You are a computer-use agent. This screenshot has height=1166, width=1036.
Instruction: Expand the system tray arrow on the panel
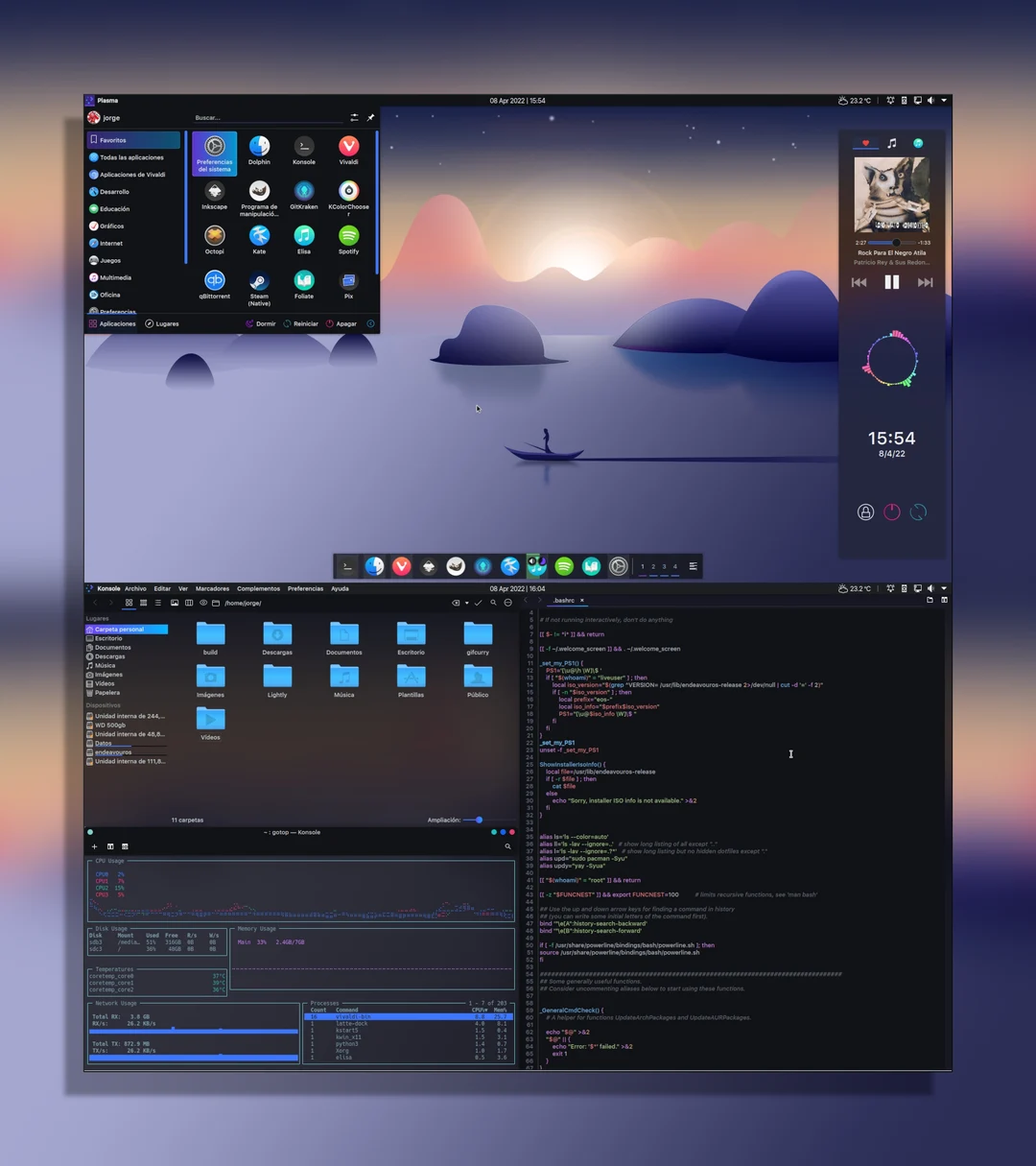click(944, 100)
